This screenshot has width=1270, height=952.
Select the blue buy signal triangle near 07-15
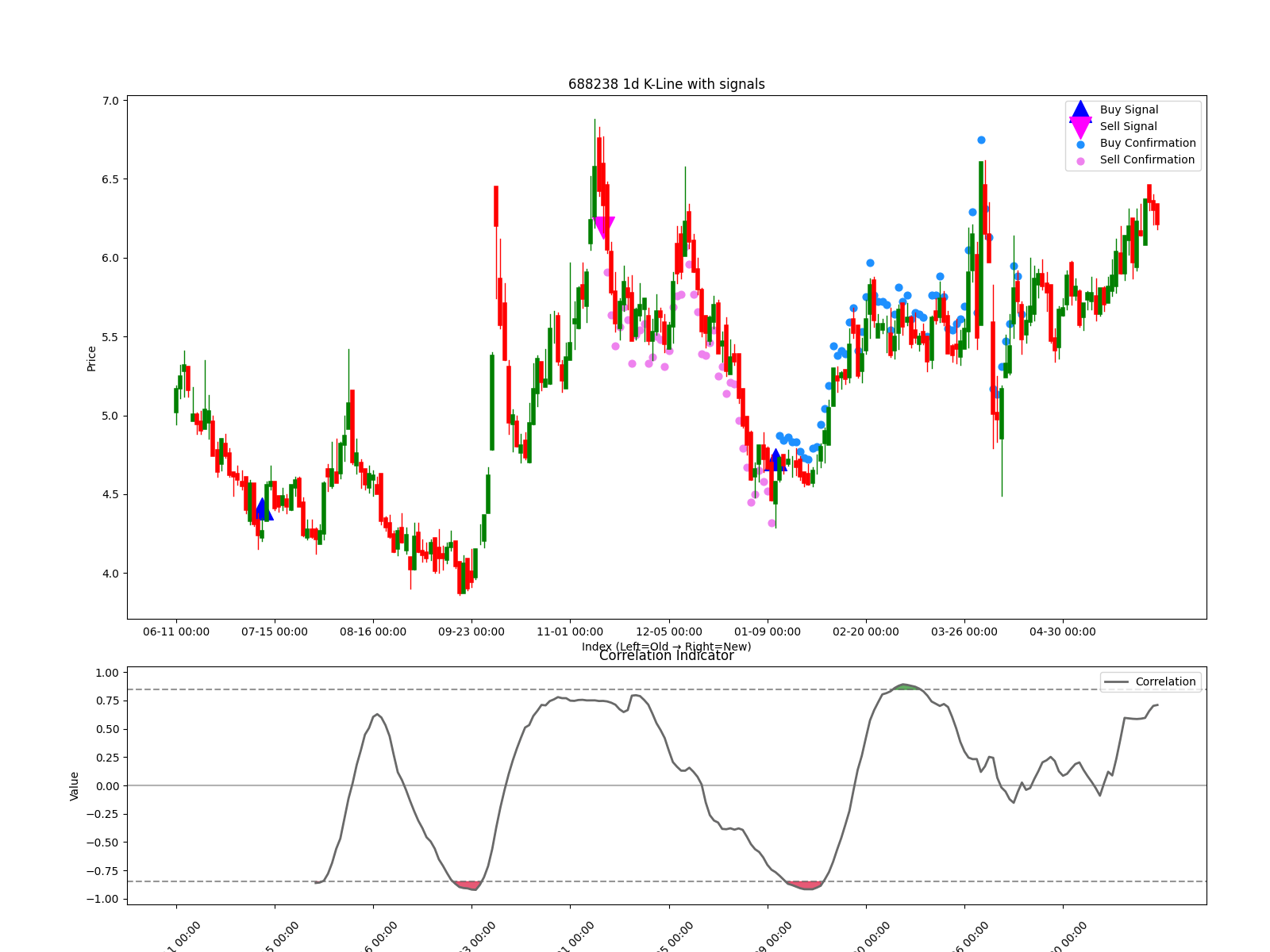point(262,509)
